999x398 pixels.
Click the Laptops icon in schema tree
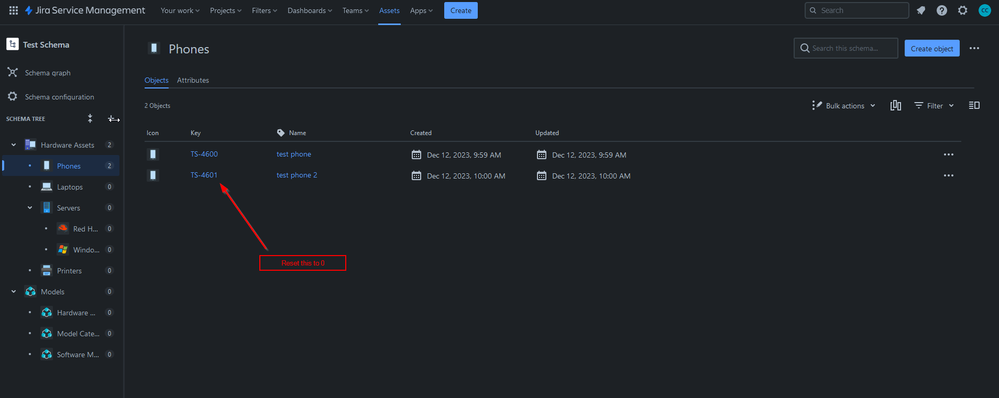coord(47,187)
